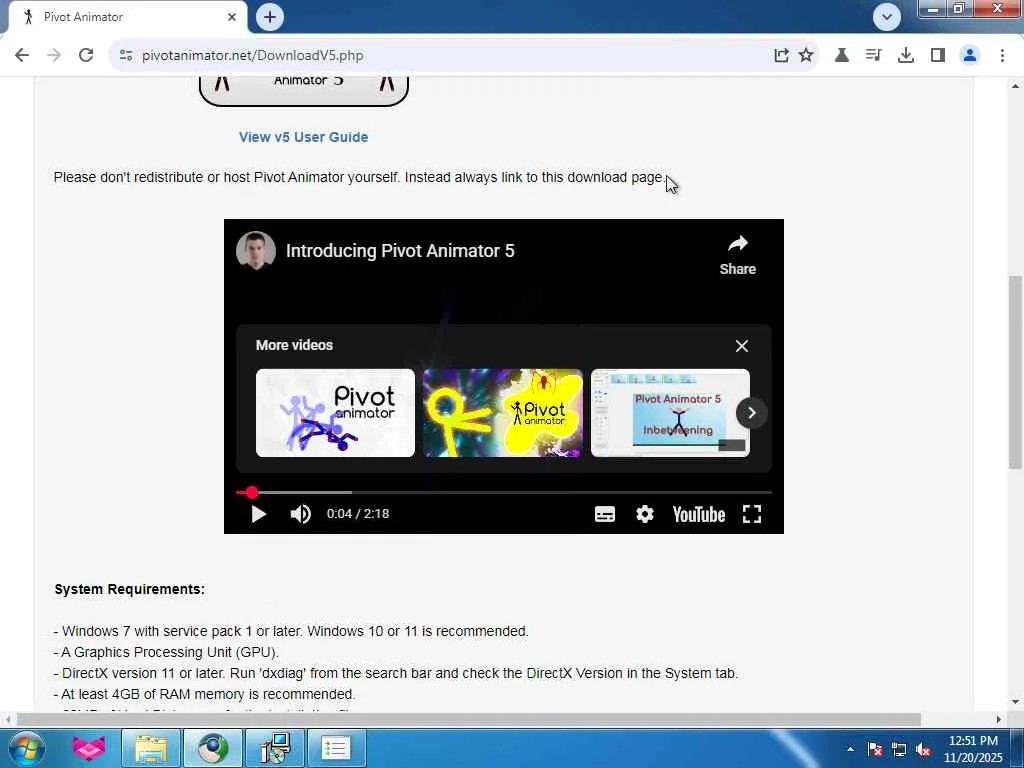Click the video uploader avatar
Viewport: 1024px width, 768px height.
255,250
